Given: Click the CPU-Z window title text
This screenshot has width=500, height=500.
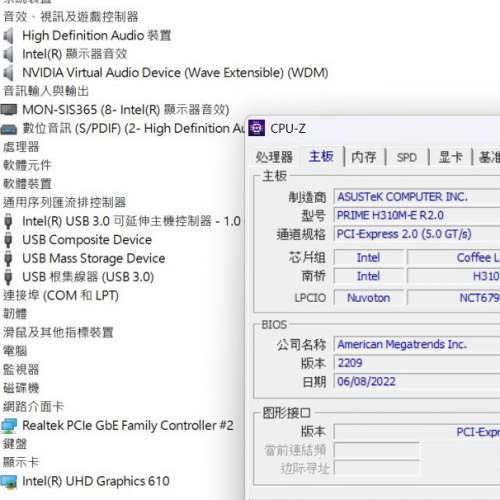Looking at the screenshot, I should (288, 129).
